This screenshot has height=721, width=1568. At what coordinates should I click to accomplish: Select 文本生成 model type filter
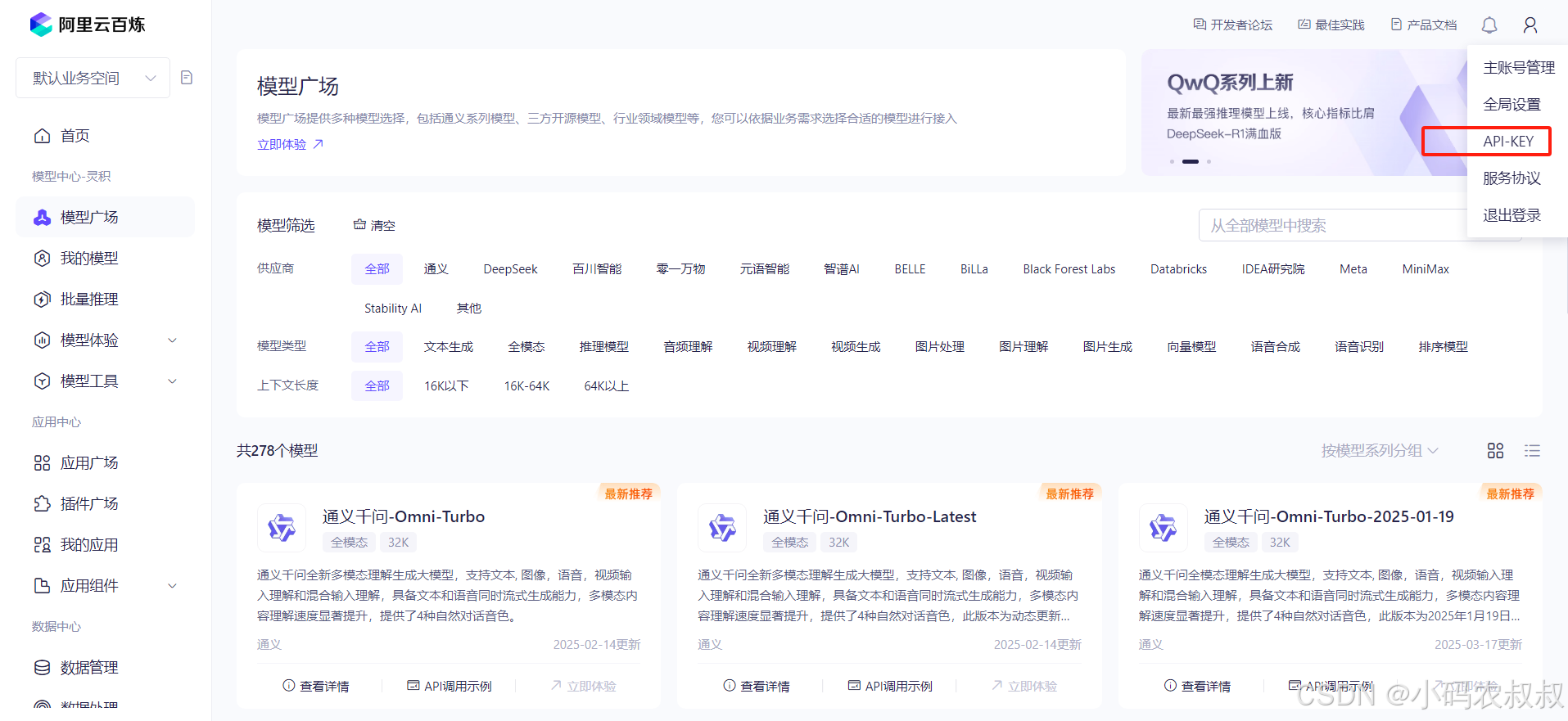tap(449, 347)
